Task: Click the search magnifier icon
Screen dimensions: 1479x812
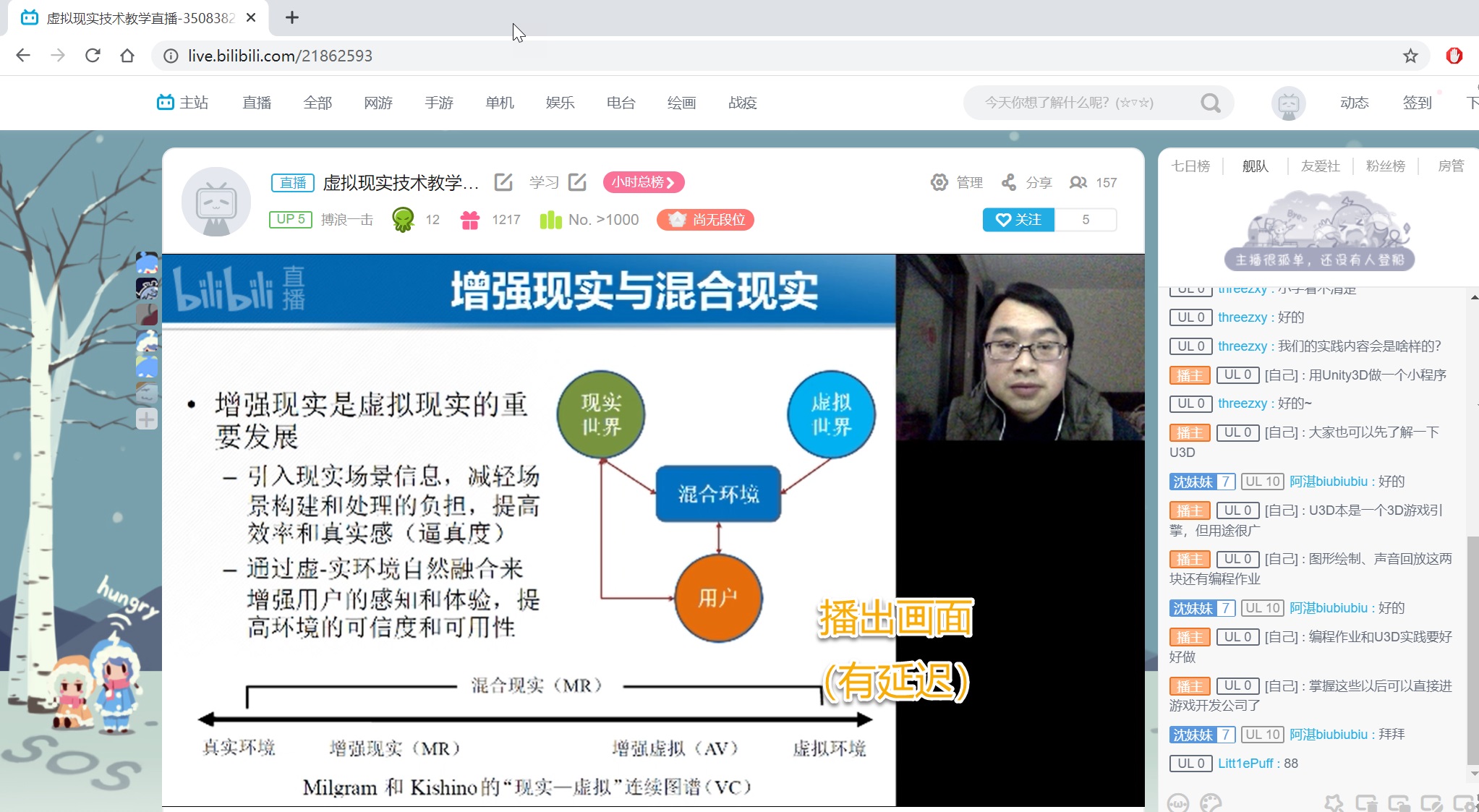Action: (x=1210, y=103)
